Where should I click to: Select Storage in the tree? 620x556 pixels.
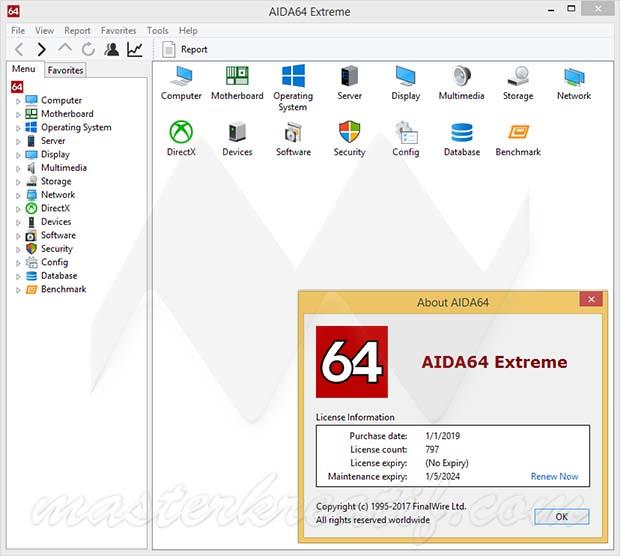pyautogui.click(x=56, y=181)
